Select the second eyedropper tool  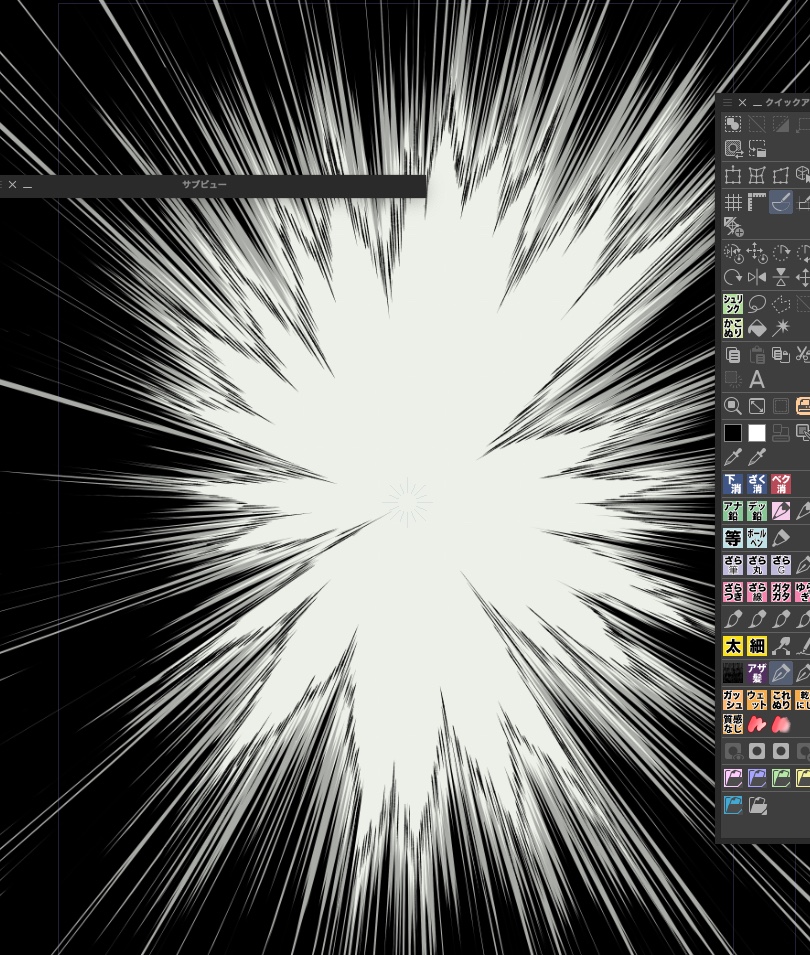[757, 457]
